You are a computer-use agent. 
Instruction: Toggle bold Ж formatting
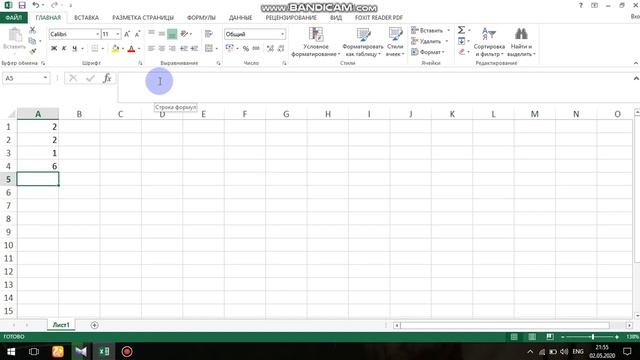(x=53, y=49)
